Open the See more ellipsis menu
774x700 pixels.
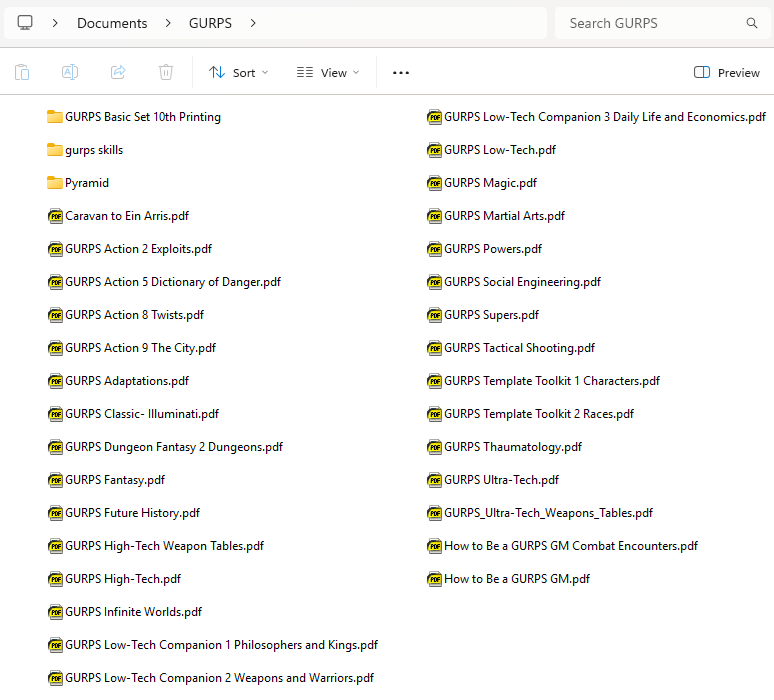(401, 73)
